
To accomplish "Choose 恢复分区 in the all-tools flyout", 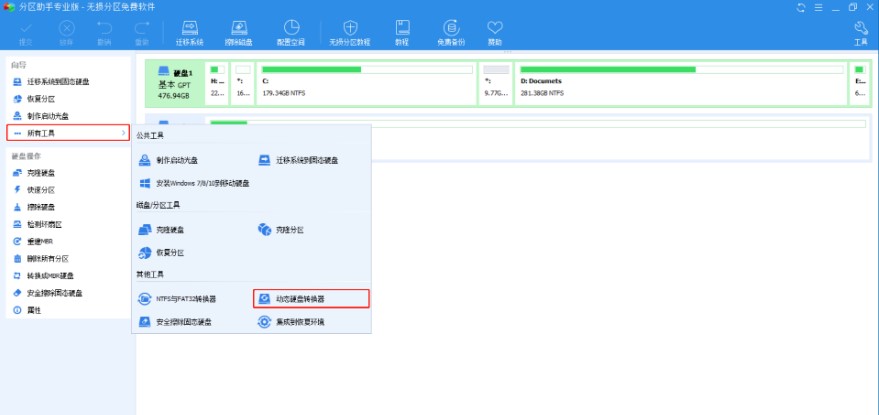I will tap(161, 253).
